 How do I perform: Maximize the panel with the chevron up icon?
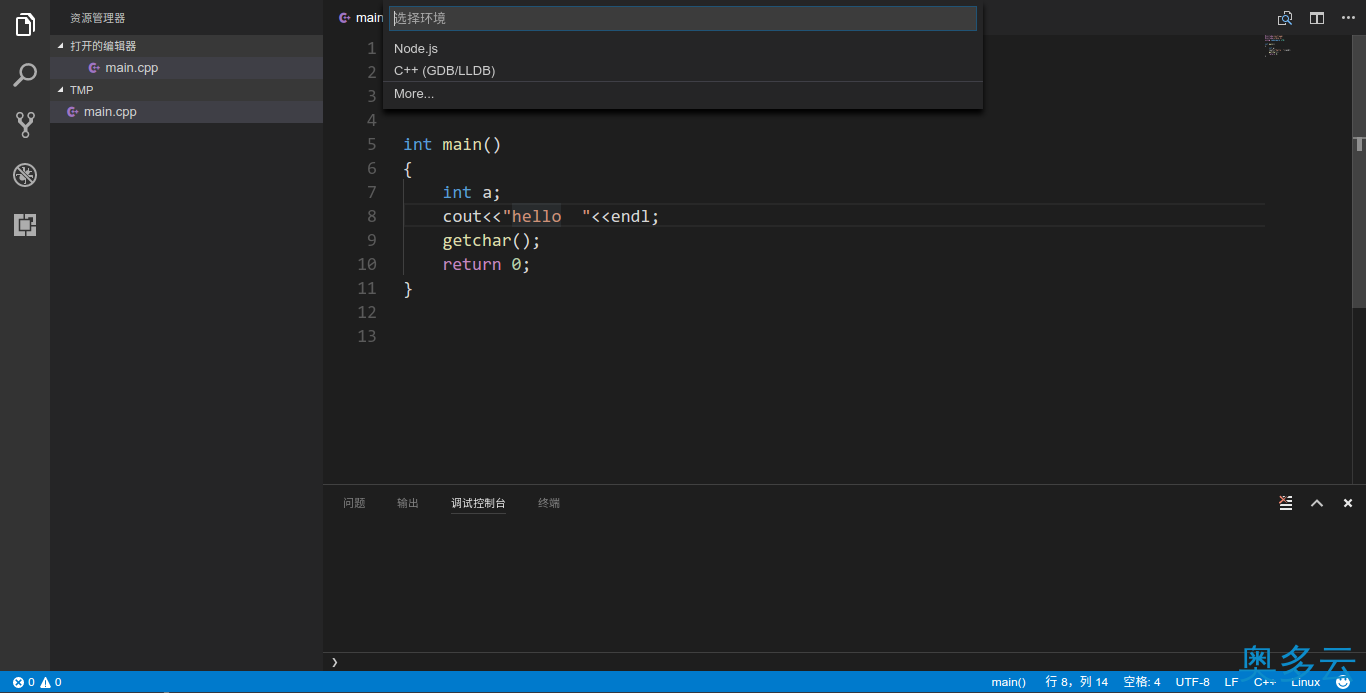[x=1317, y=503]
